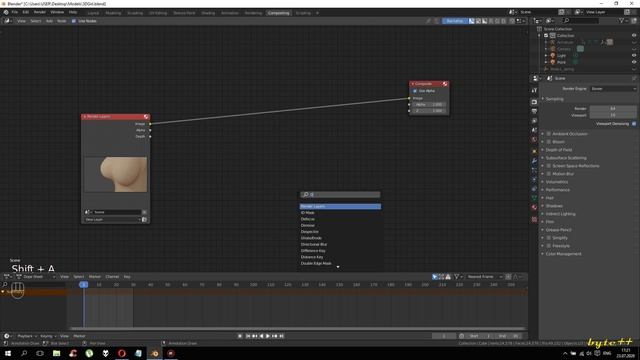Select Render Layers in the search list
This screenshot has width=640, height=360.
coord(340,207)
